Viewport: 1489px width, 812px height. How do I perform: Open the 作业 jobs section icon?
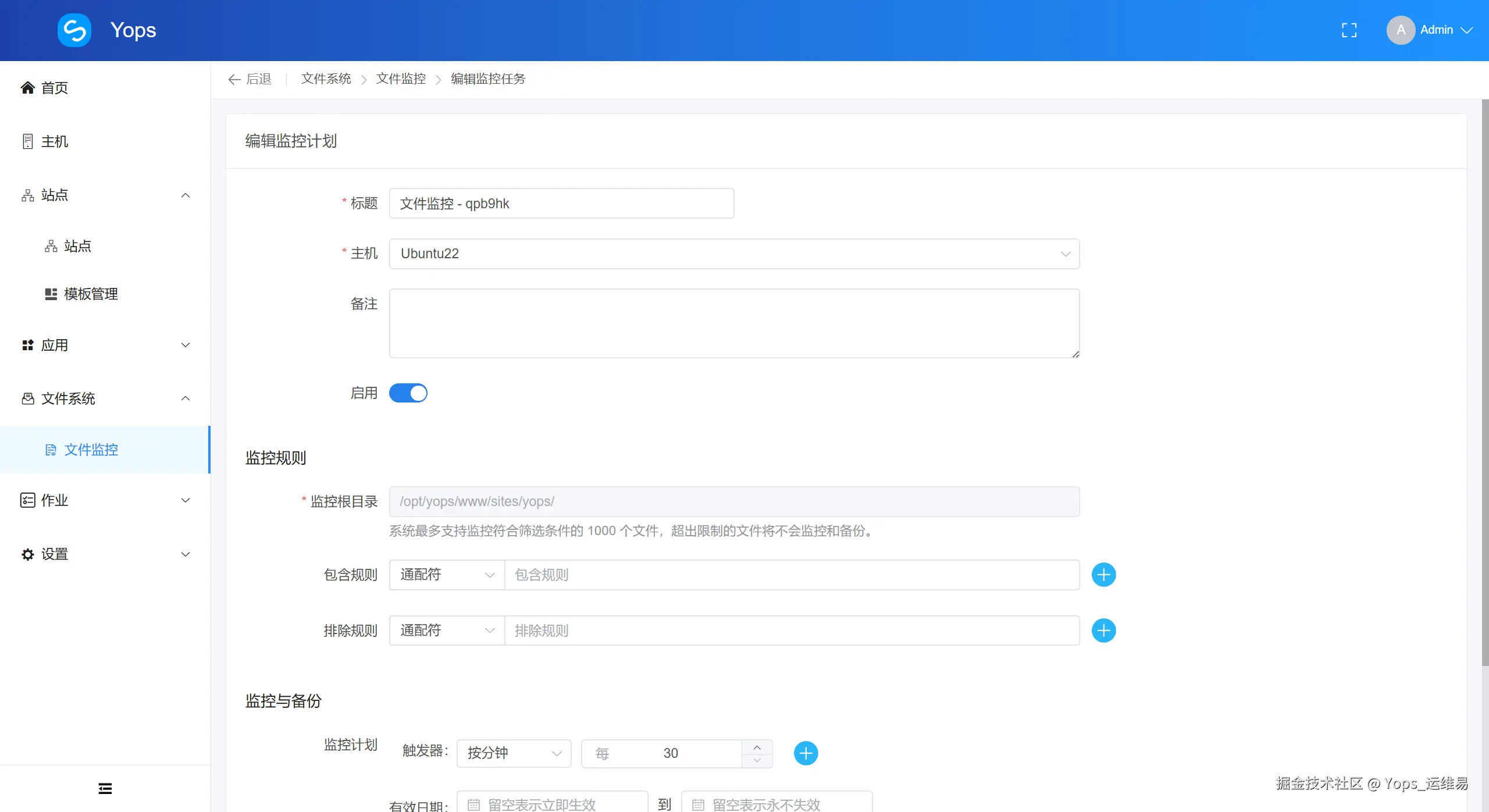pyautogui.click(x=27, y=500)
